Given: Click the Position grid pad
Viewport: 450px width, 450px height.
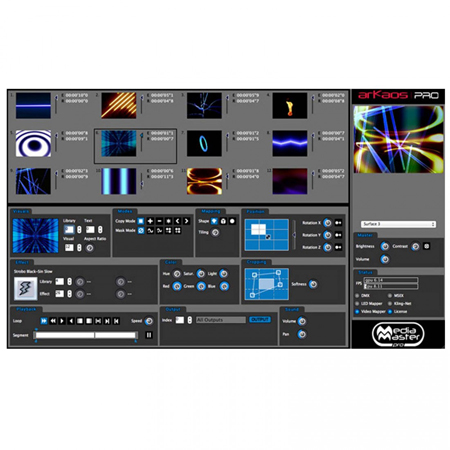Looking at the screenshot, I should click(x=267, y=235).
